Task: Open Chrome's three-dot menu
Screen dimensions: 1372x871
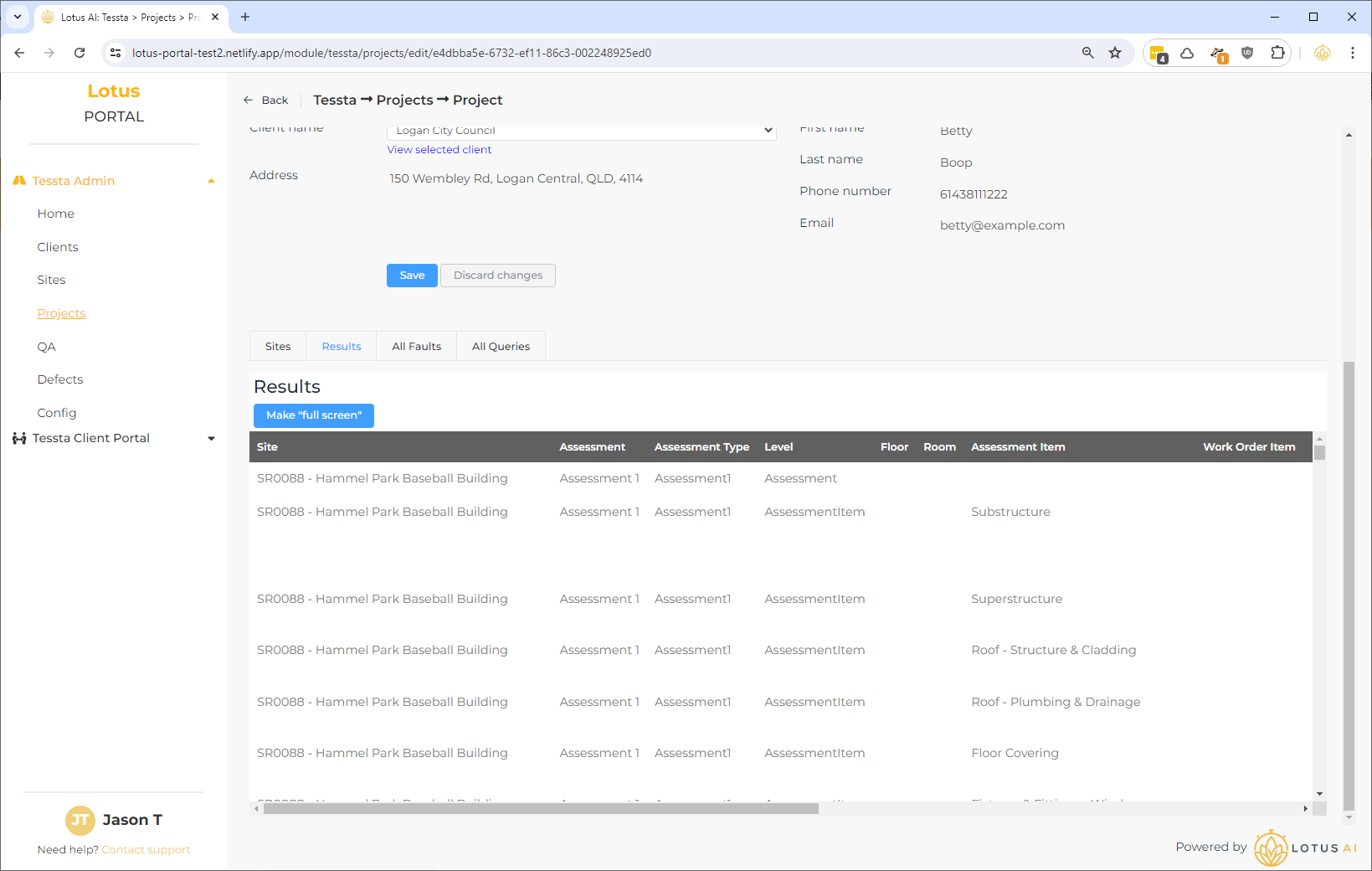Action: coord(1352,53)
